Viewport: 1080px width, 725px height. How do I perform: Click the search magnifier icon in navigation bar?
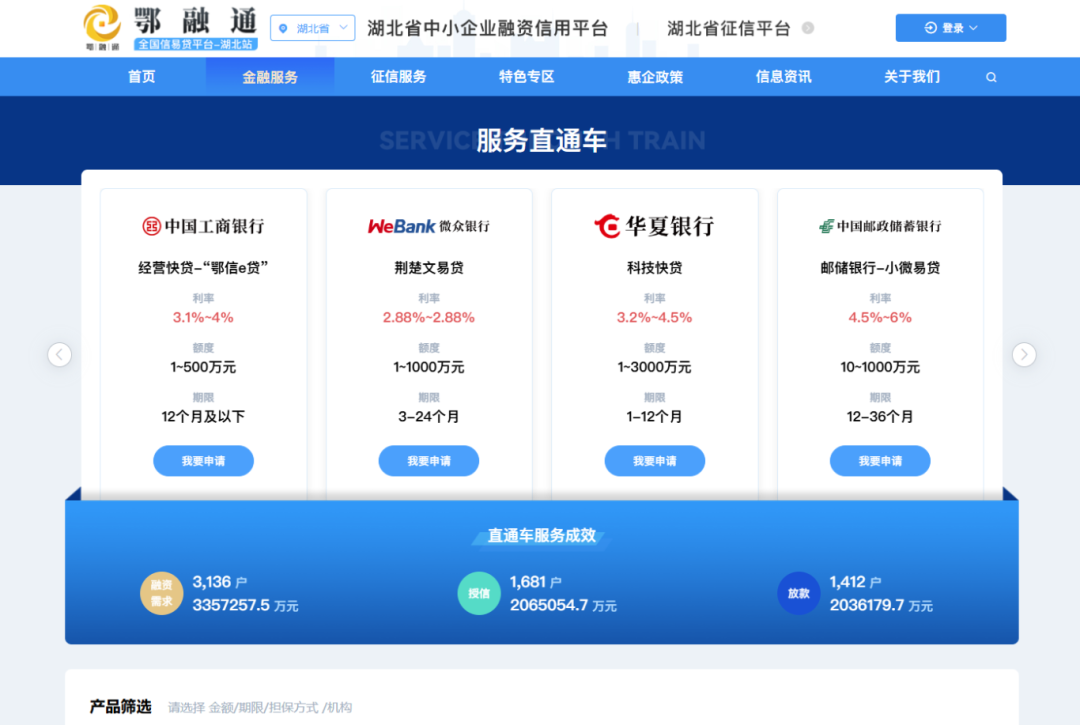tap(991, 77)
